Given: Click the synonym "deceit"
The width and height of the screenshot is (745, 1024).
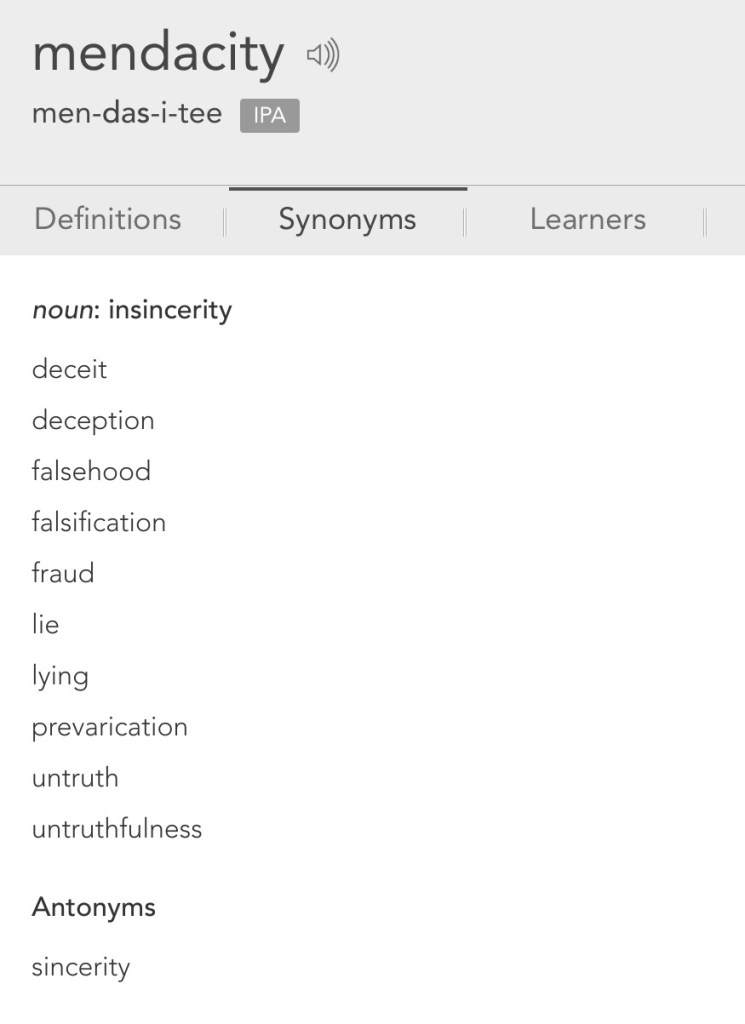Looking at the screenshot, I should click(69, 370).
